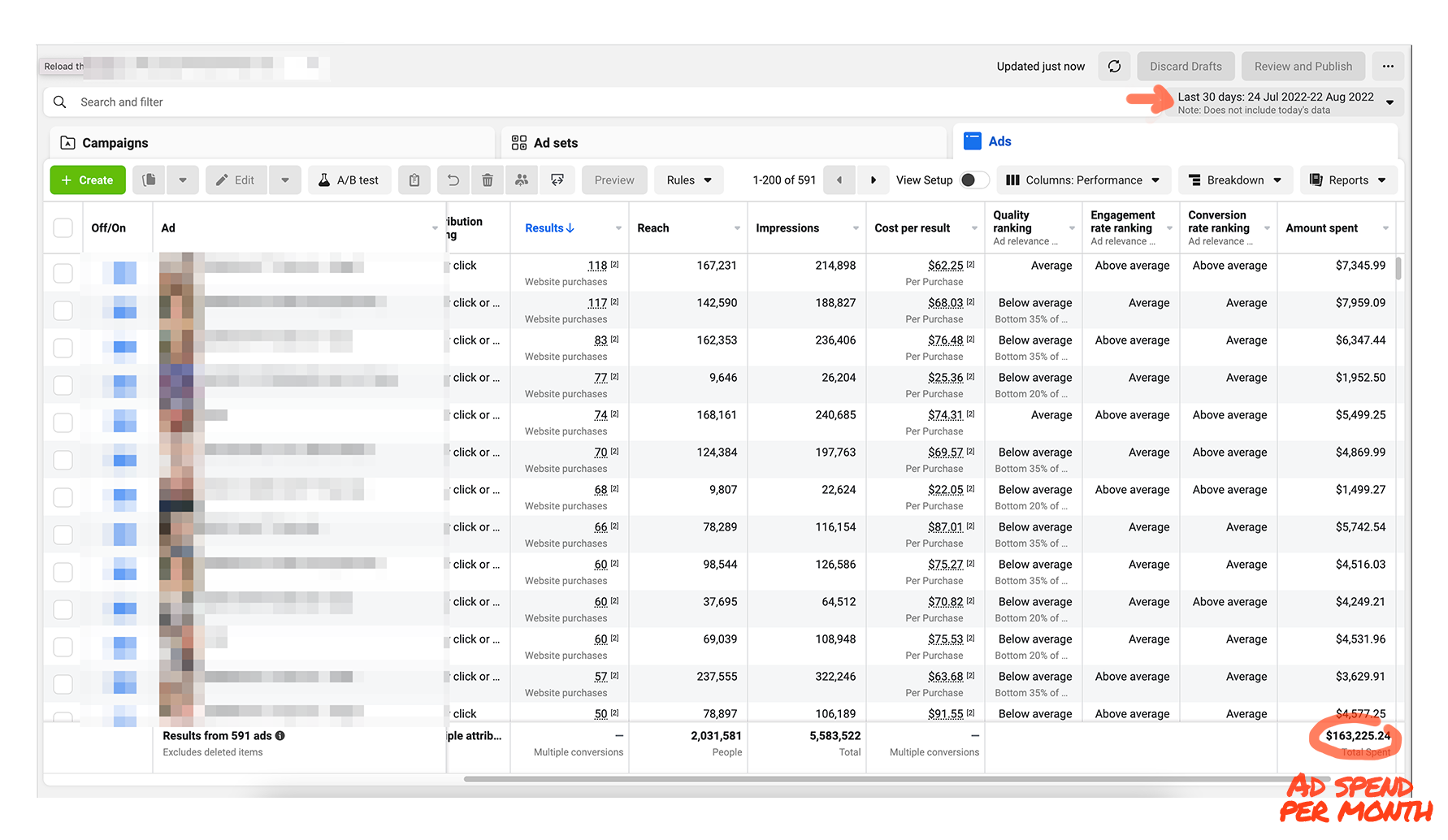Select the Ads tab

pos(1176,141)
